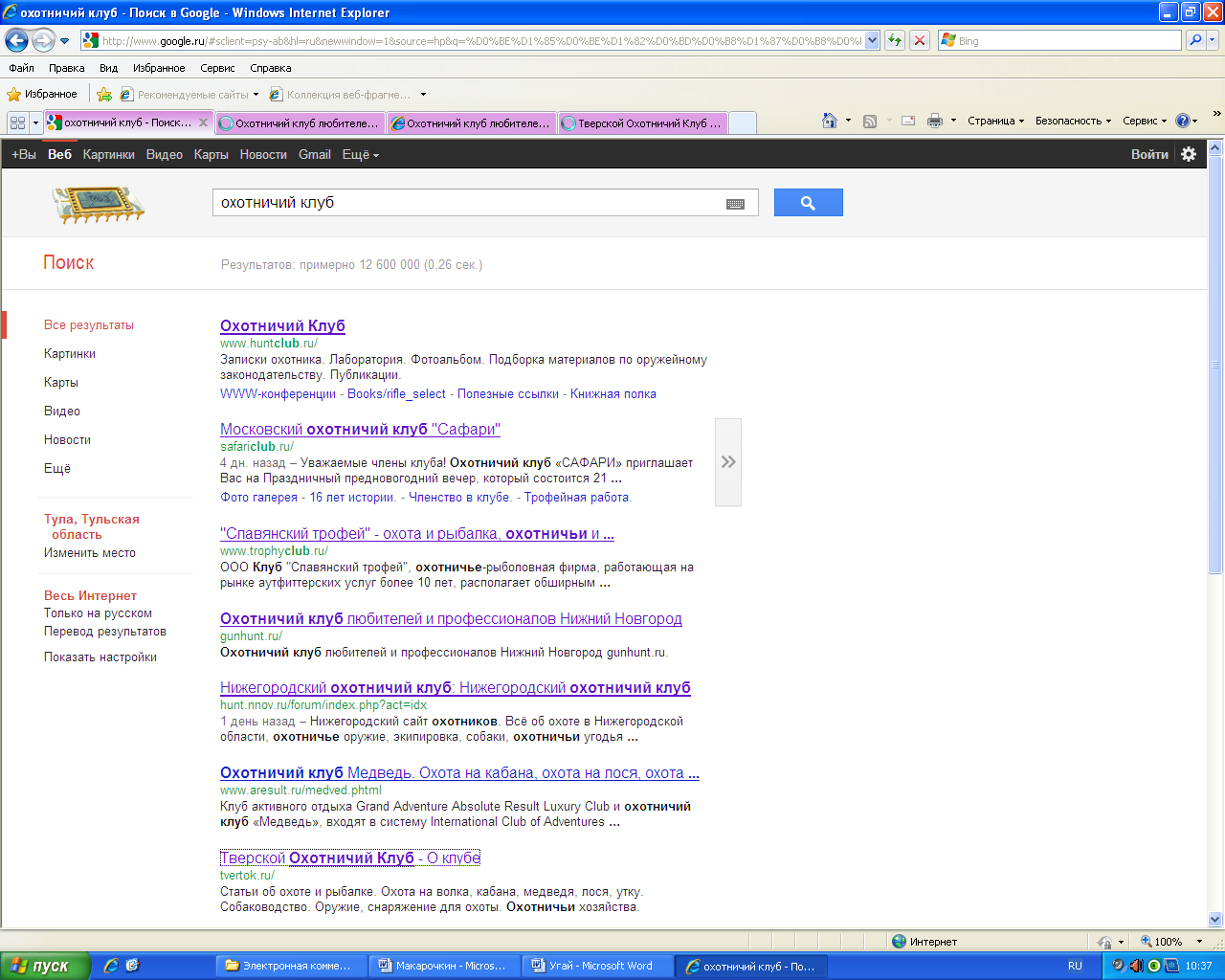Click the RSS feeds icon
1225x980 pixels.
point(870,121)
